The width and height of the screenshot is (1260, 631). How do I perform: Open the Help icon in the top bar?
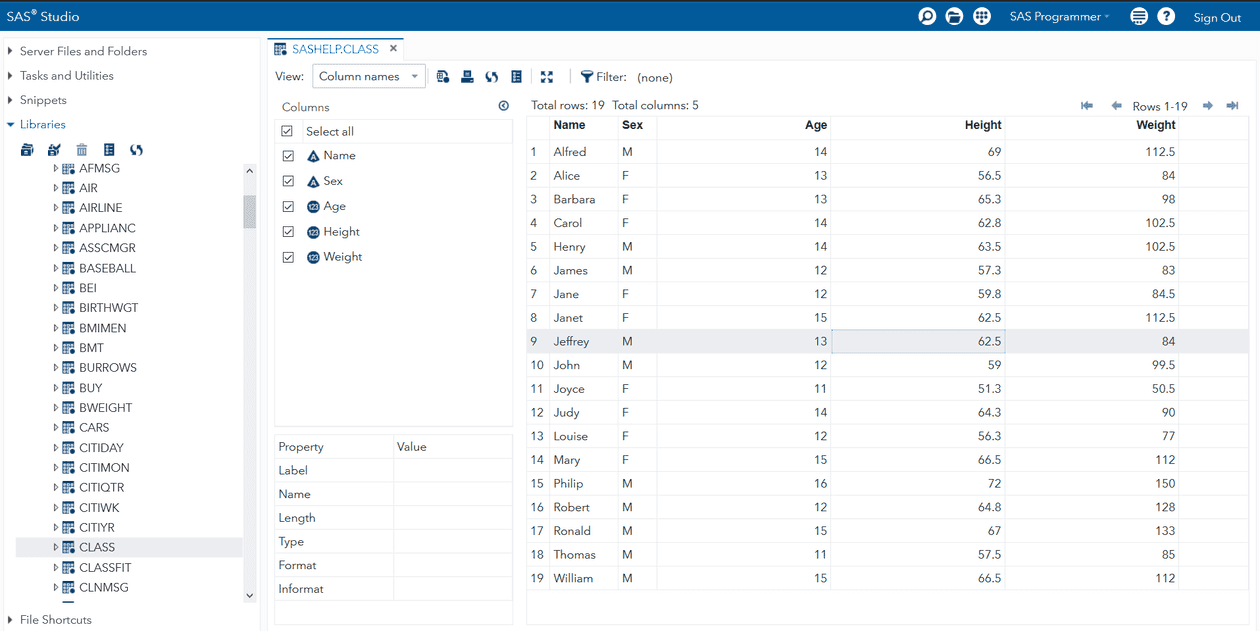tap(1167, 16)
